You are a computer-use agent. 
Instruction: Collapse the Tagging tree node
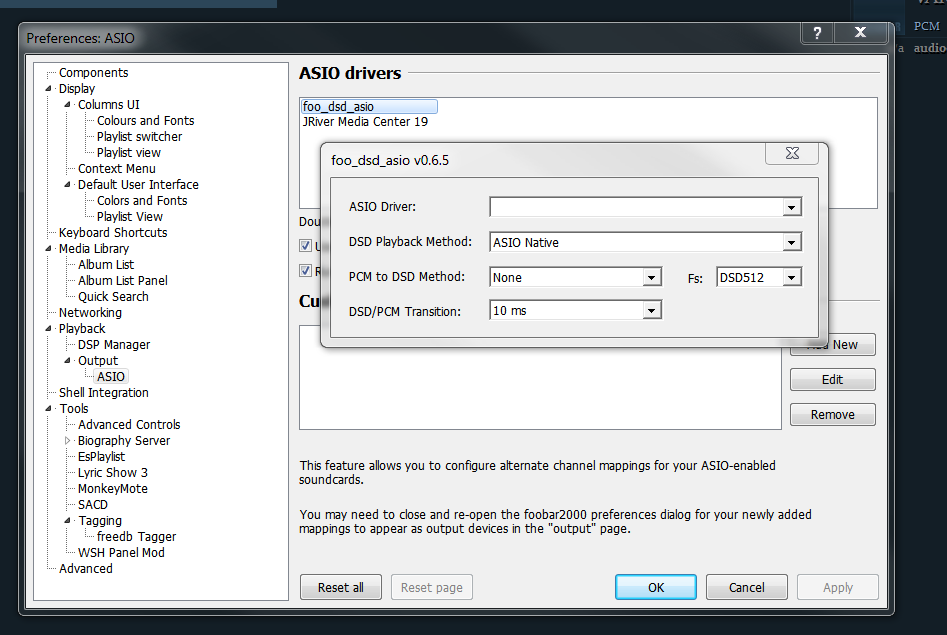[x=68, y=521]
